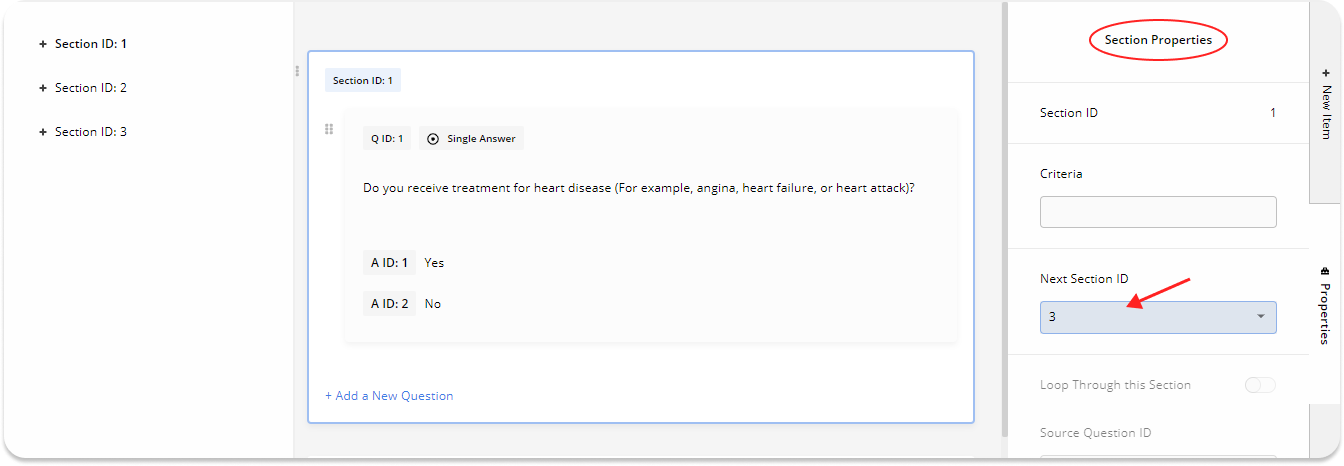
Task: Click the lock icon on Properties tab
Action: (1326, 271)
